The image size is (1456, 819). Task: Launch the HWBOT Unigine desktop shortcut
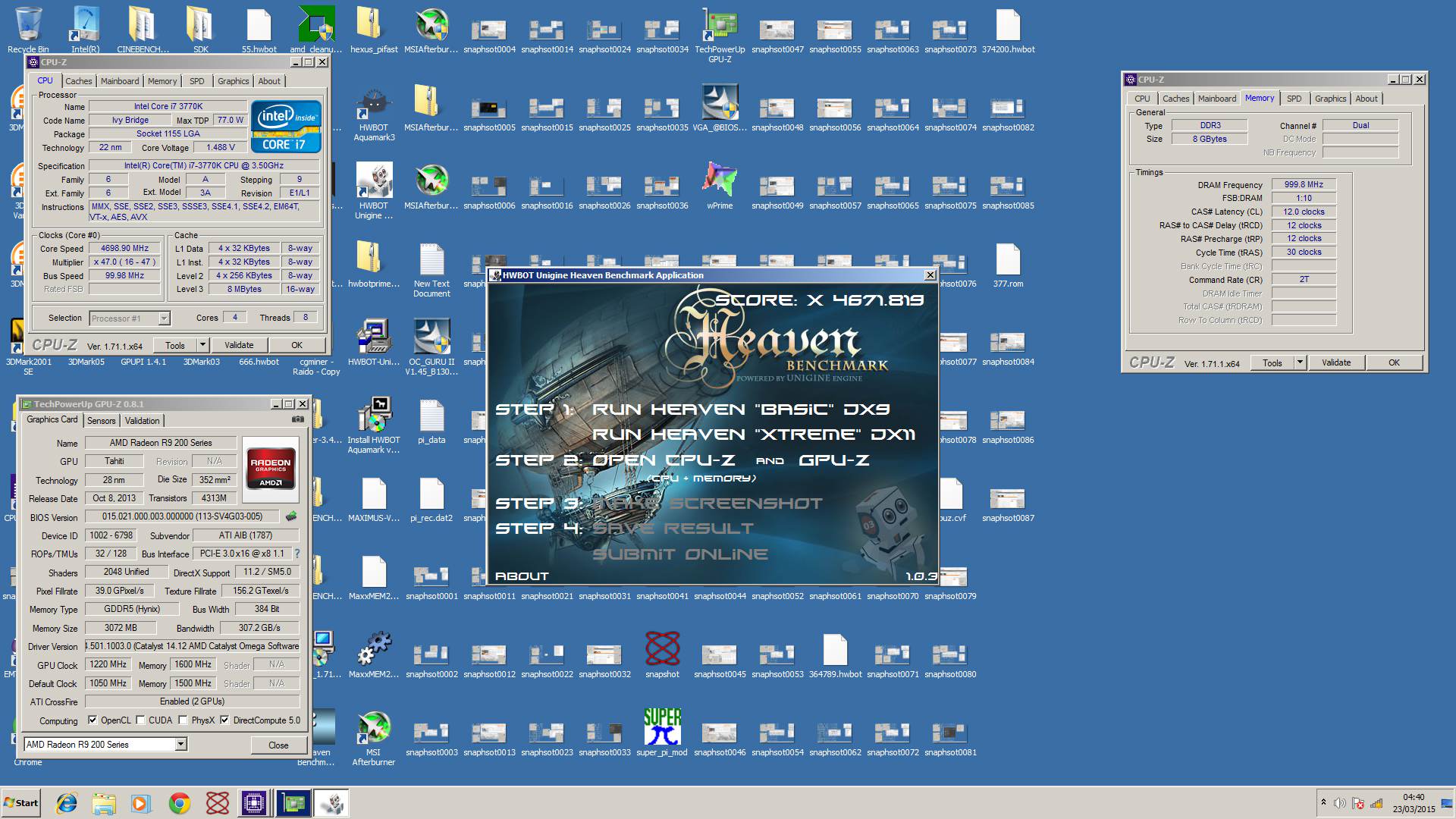pyautogui.click(x=374, y=190)
